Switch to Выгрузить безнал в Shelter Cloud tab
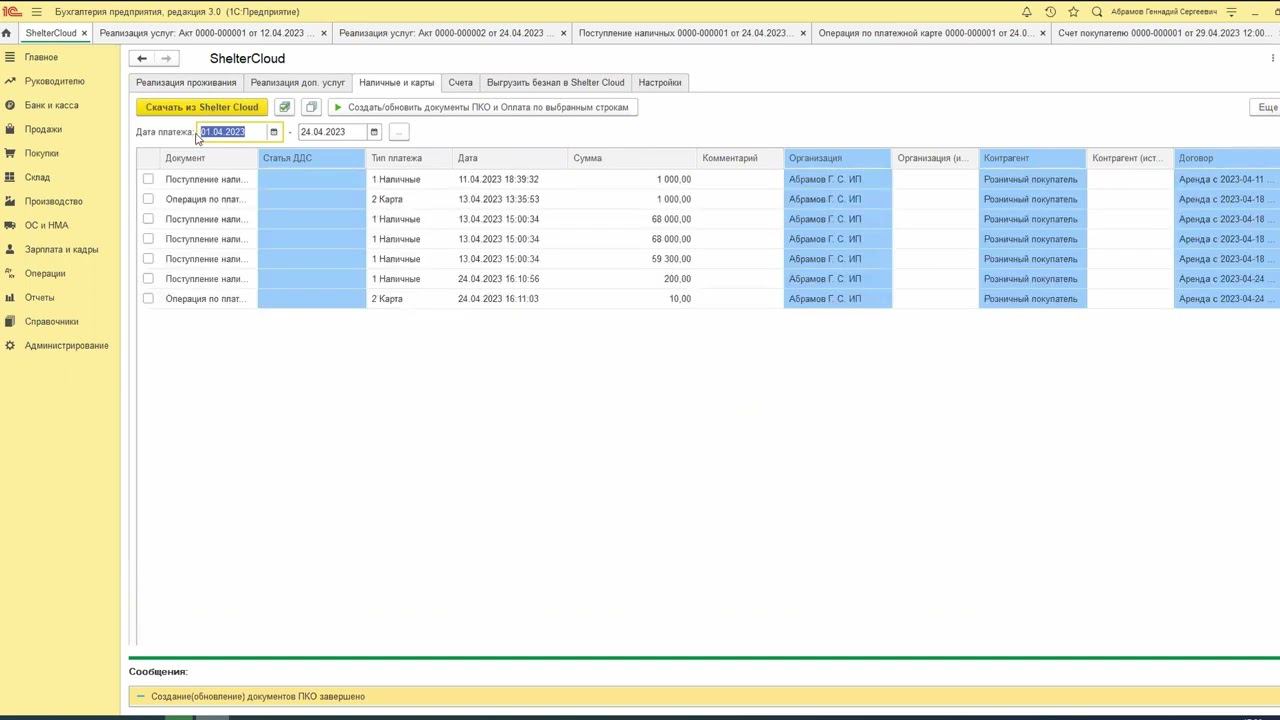Image resolution: width=1280 pixels, height=720 pixels. (556, 83)
